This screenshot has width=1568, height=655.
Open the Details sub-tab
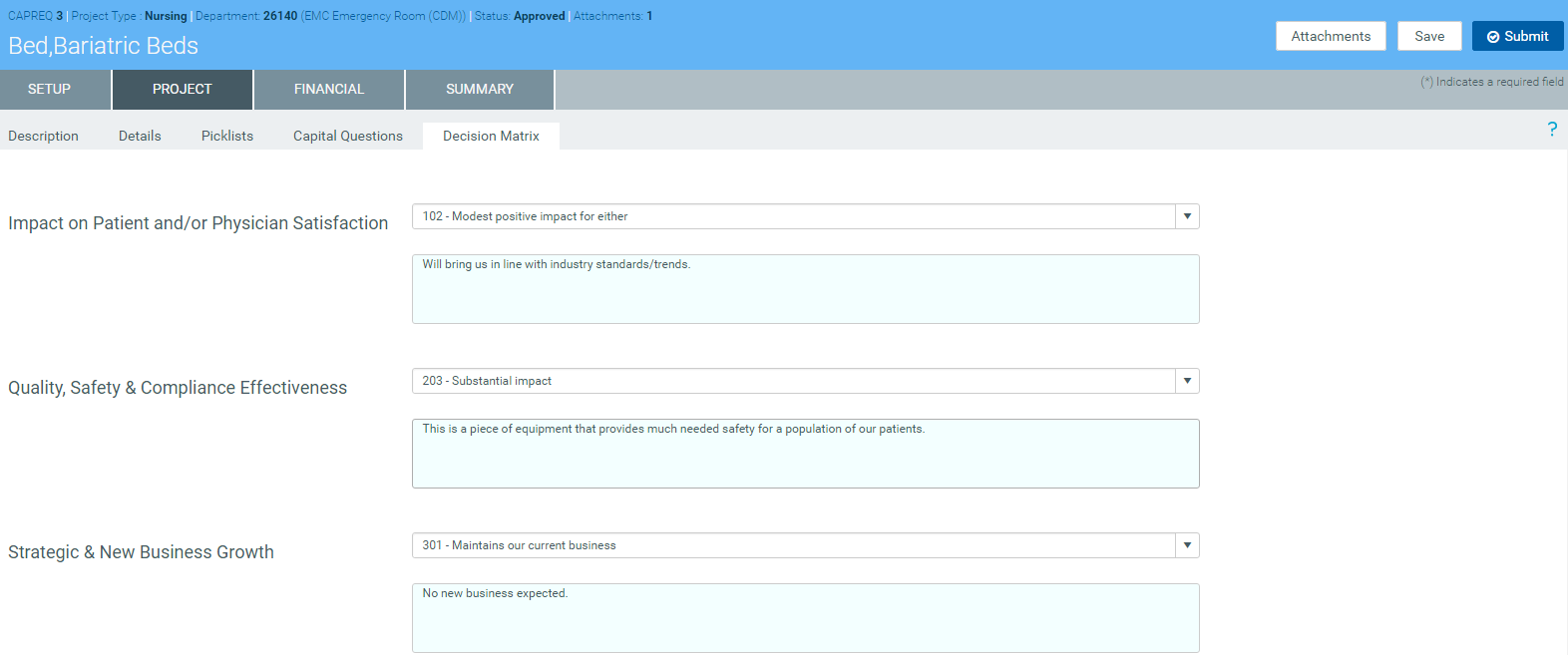tap(140, 137)
